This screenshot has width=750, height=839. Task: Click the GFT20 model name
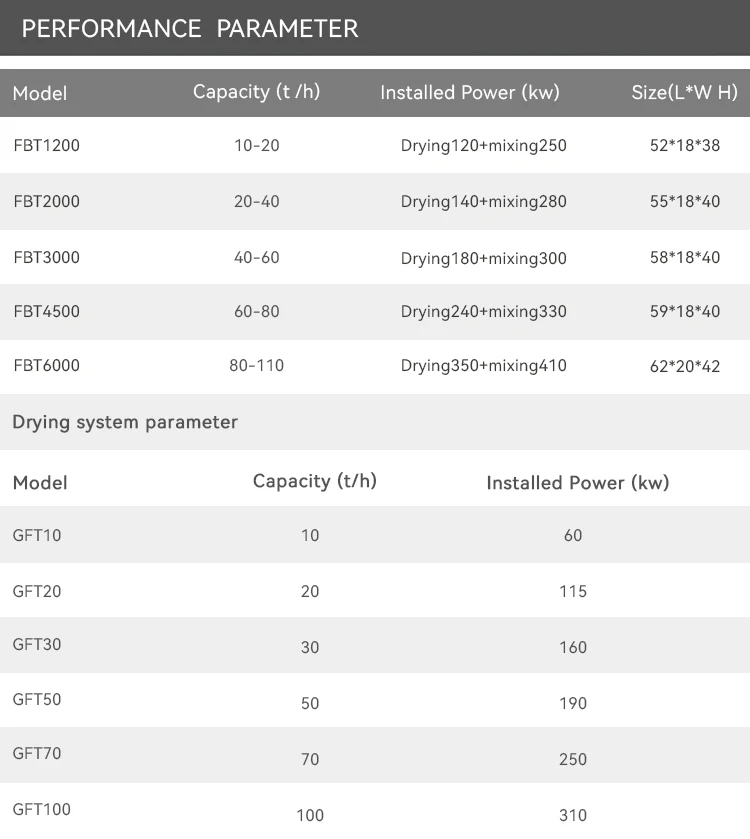tap(37, 591)
